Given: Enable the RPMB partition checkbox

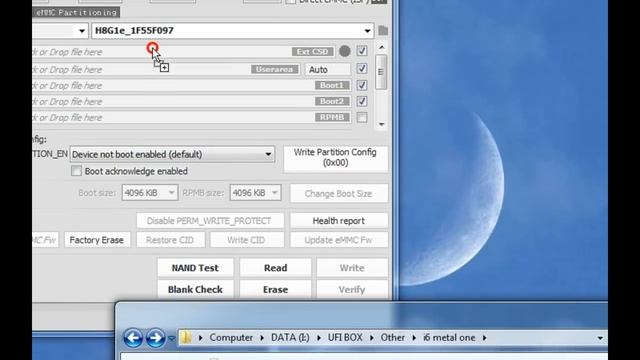Looking at the screenshot, I should point(362,118).
